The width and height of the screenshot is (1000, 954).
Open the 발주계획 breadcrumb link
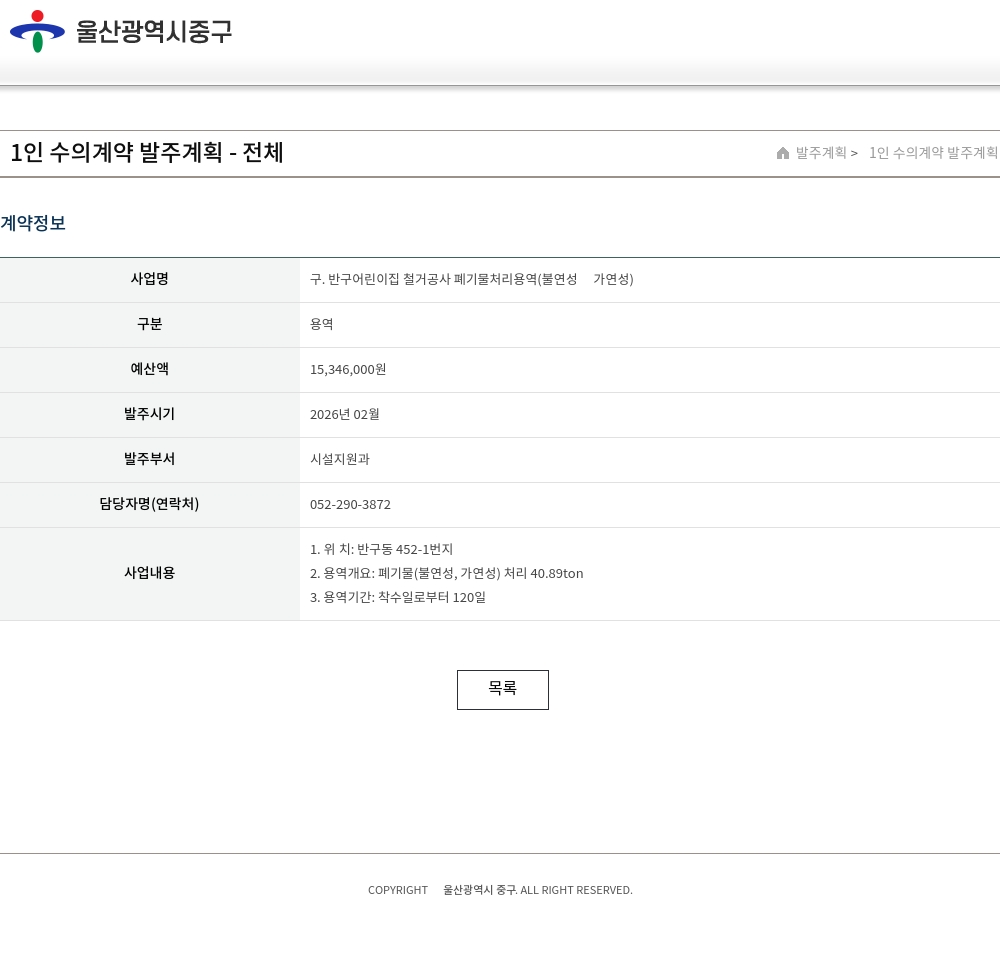[x=821, y=152]
